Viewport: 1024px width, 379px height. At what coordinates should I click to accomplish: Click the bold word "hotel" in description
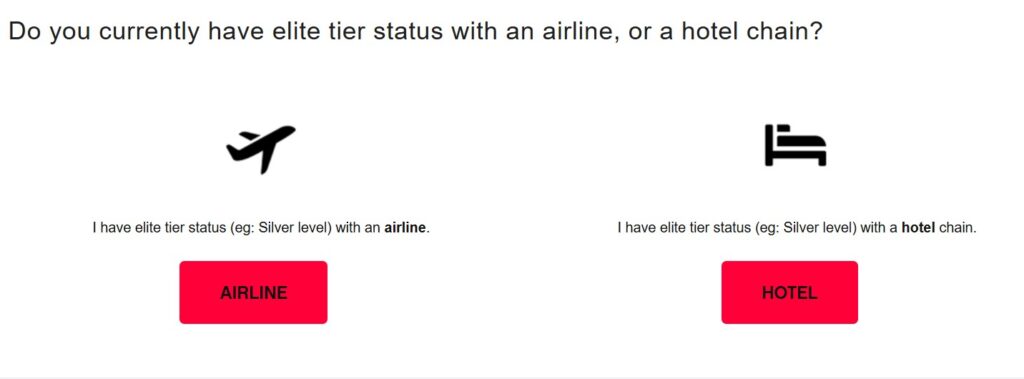point(918,229)
